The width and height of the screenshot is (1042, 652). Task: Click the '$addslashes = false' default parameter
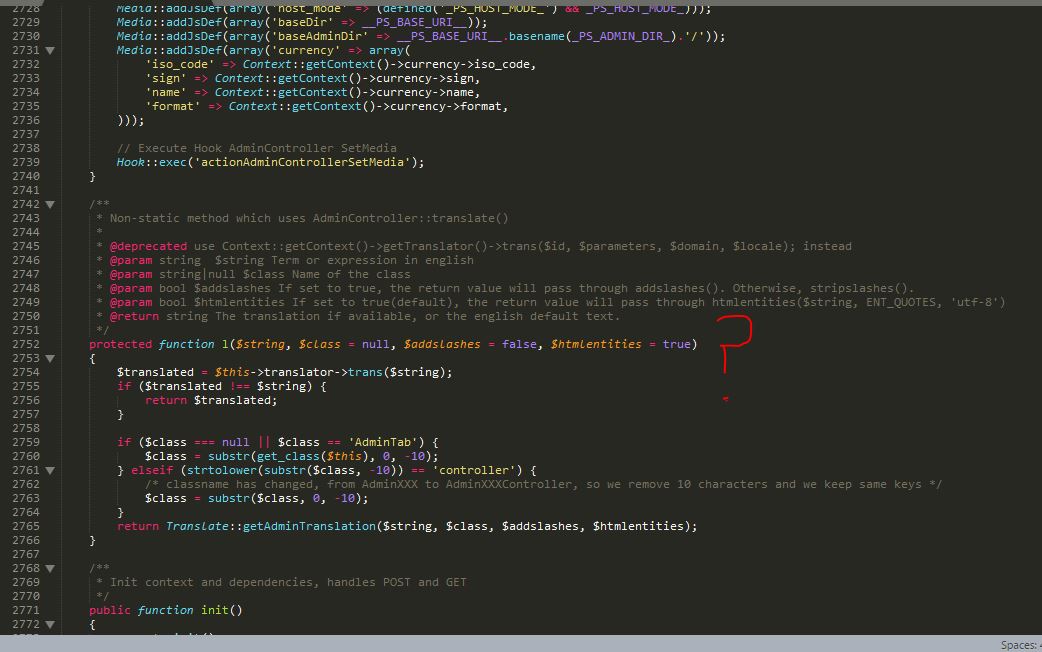coord(470,344)
